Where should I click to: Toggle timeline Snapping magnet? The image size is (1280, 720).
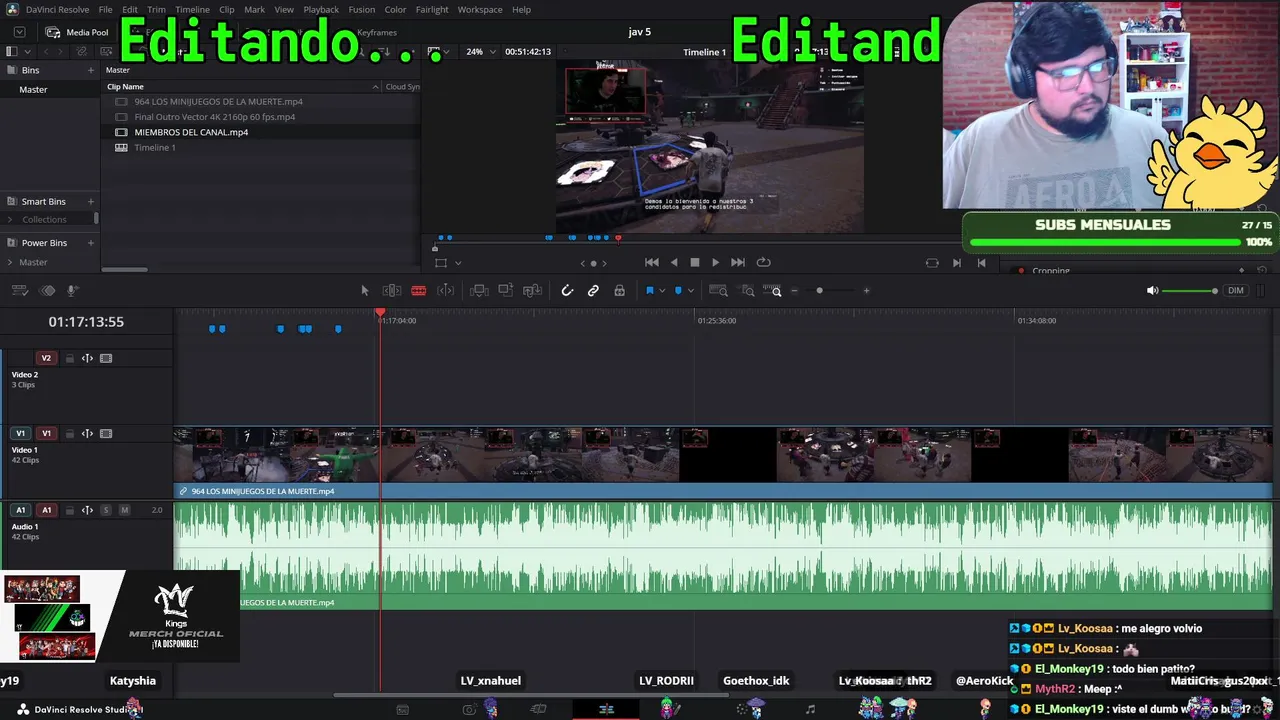point(567,291)
